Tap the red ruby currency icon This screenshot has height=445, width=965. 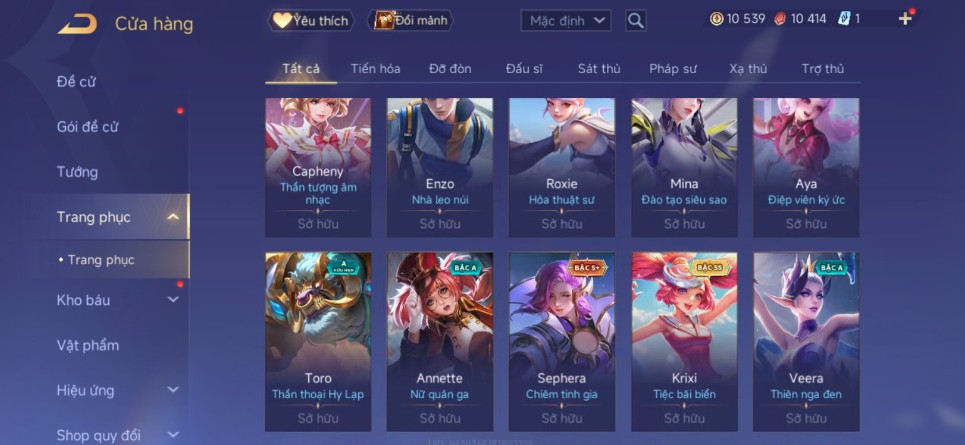780,19
